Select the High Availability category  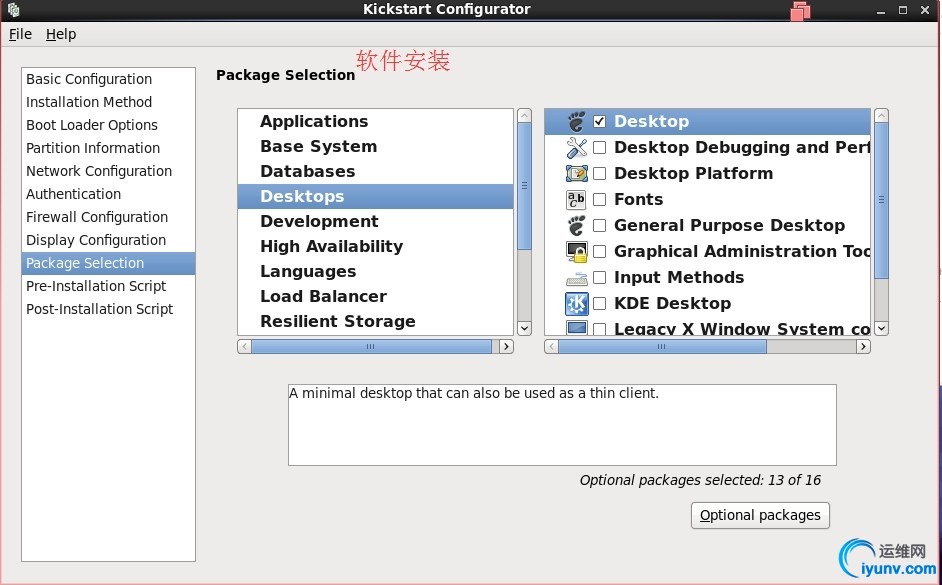pos(375,246)
